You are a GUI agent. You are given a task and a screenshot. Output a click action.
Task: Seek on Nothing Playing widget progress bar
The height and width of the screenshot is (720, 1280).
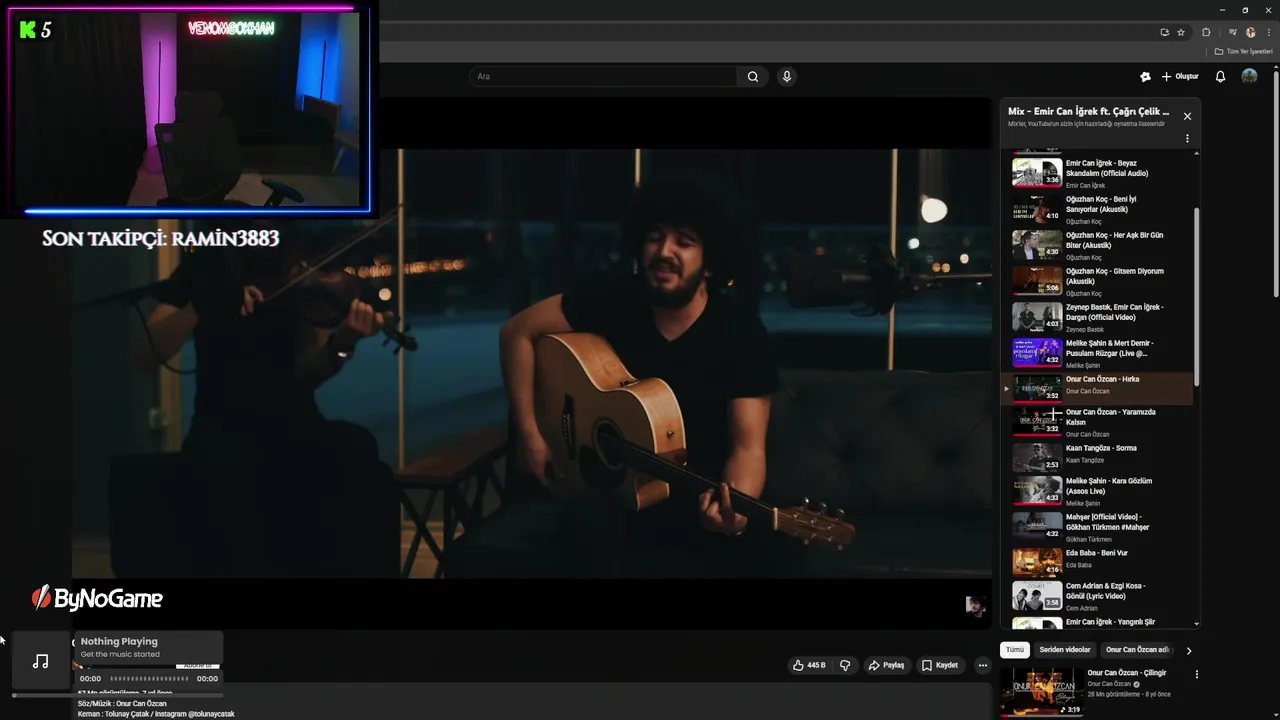pyautogui.click(x=148, y=678)
